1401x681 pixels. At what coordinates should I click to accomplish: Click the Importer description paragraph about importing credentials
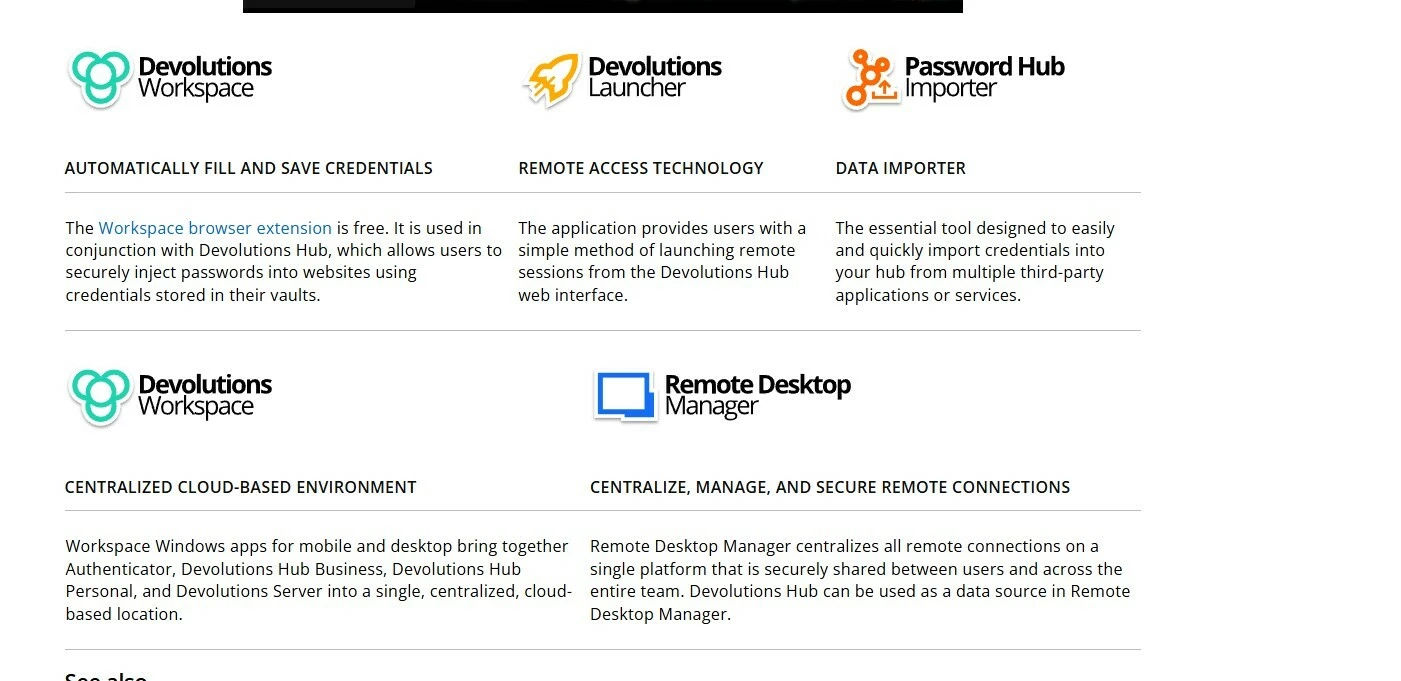(x=975, y=262)
